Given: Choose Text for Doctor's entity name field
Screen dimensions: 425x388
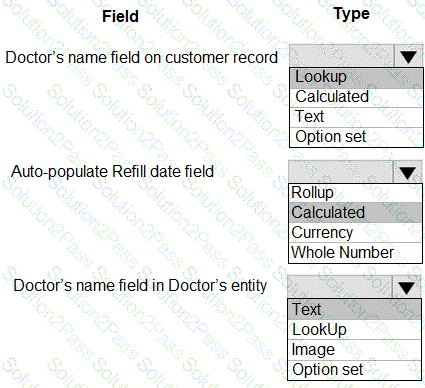Looking at the screenshot, I should coord(354,309).
